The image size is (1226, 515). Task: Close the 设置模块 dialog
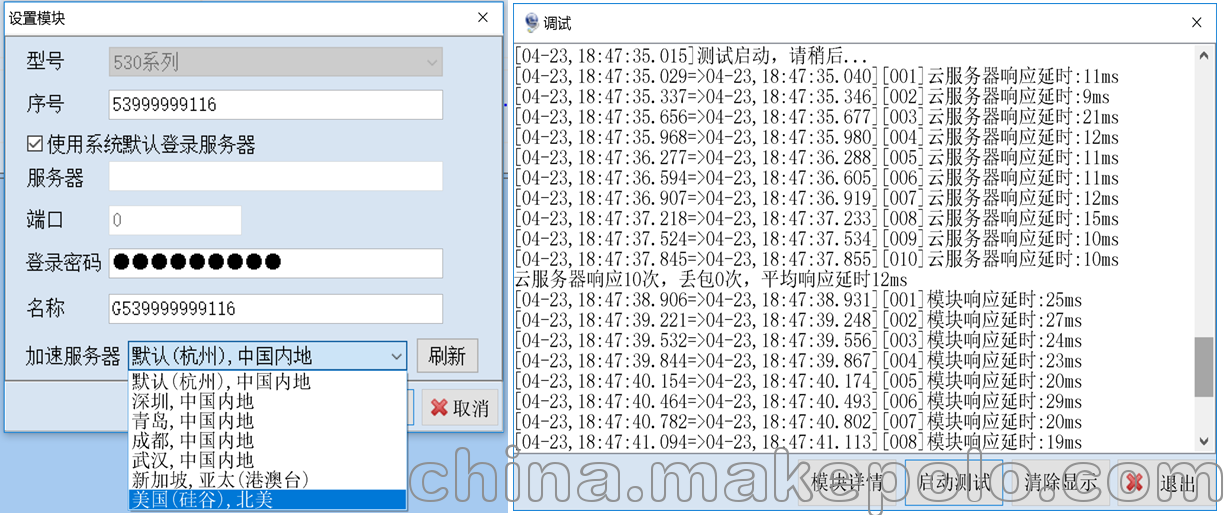[483, 17]
